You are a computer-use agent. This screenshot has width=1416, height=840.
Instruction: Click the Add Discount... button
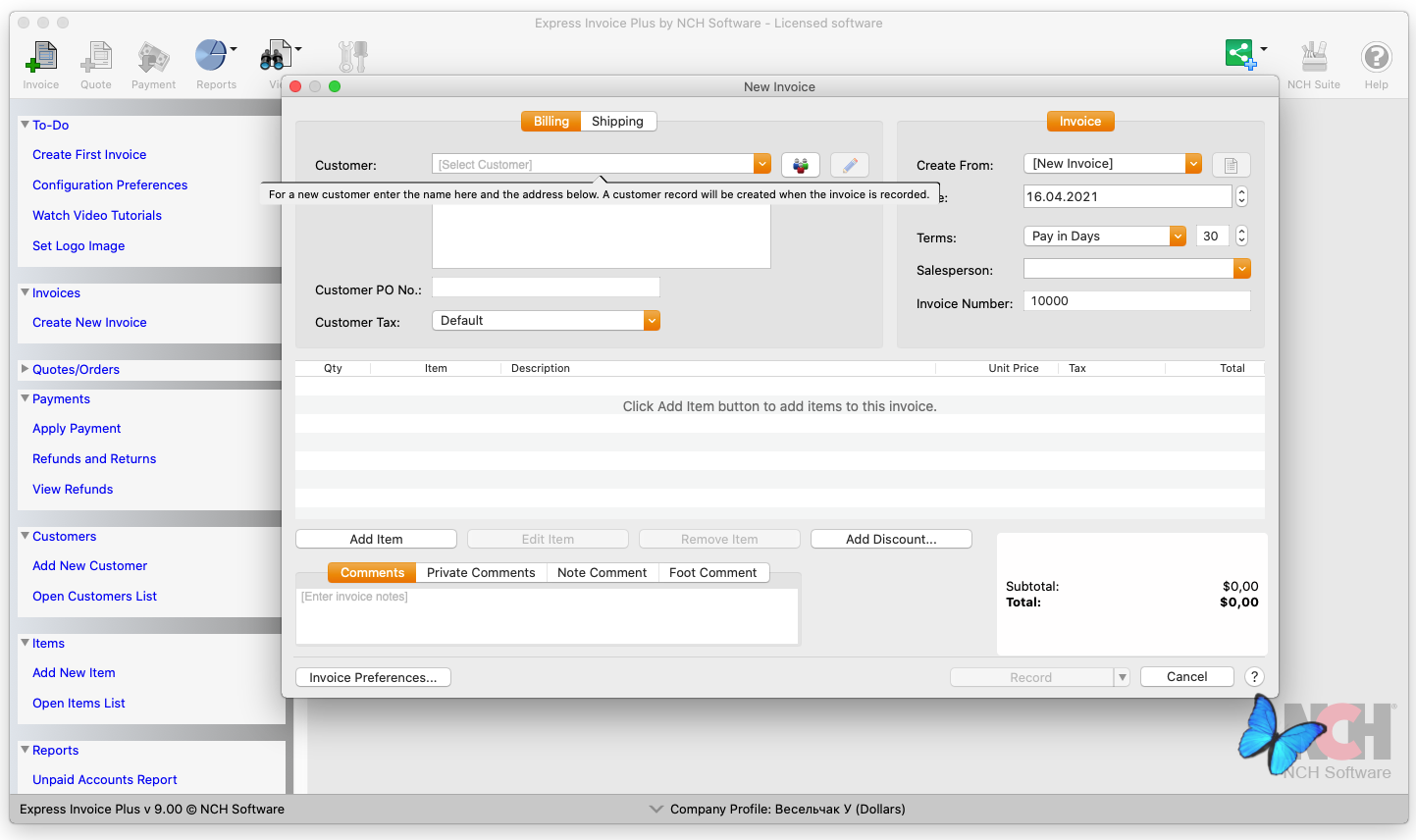pos(891,539)
